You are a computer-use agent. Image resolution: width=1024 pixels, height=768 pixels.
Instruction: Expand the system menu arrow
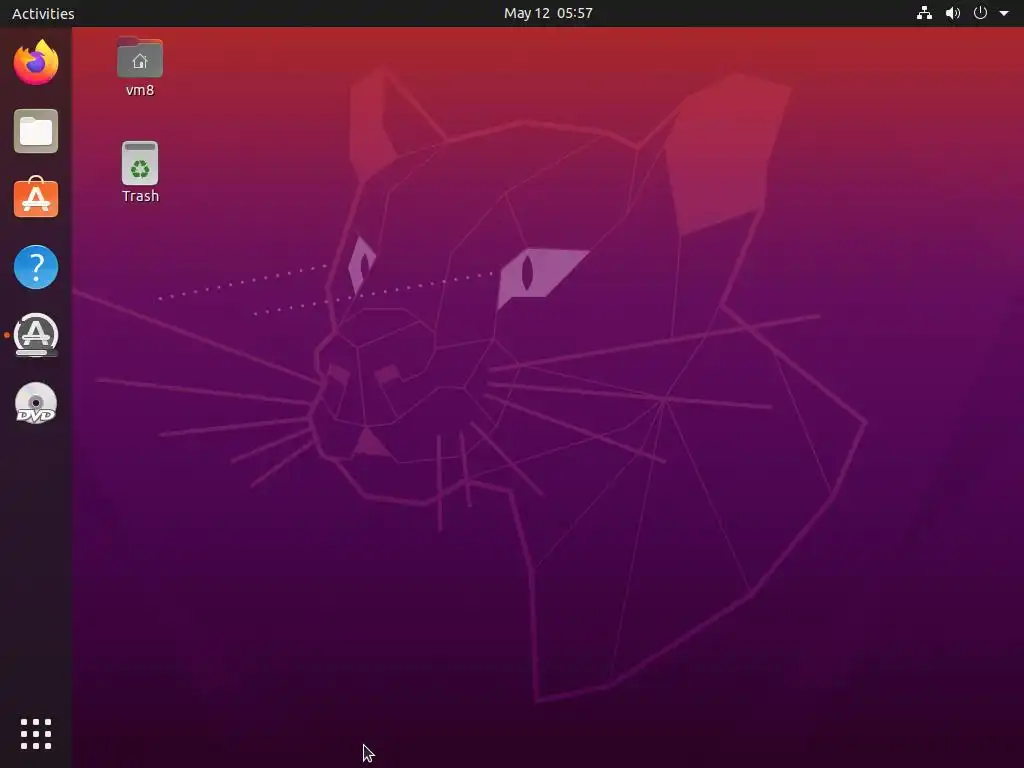[x=1004, y=13]
